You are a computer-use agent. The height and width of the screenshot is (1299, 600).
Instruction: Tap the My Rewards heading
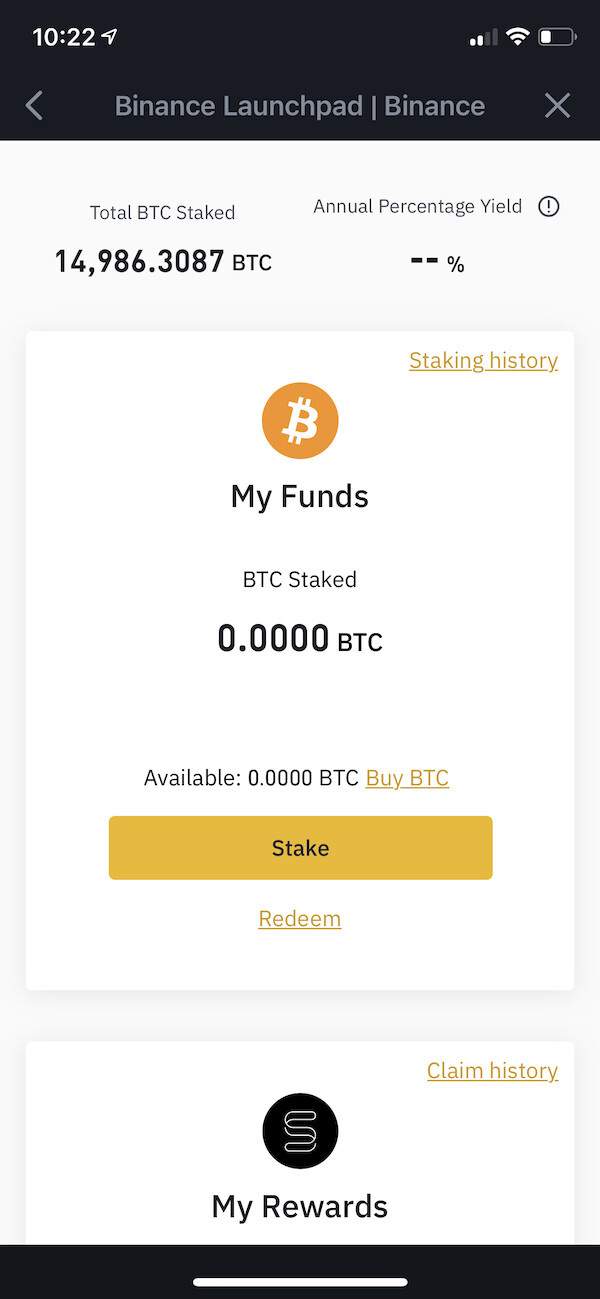pos(300,1206)
